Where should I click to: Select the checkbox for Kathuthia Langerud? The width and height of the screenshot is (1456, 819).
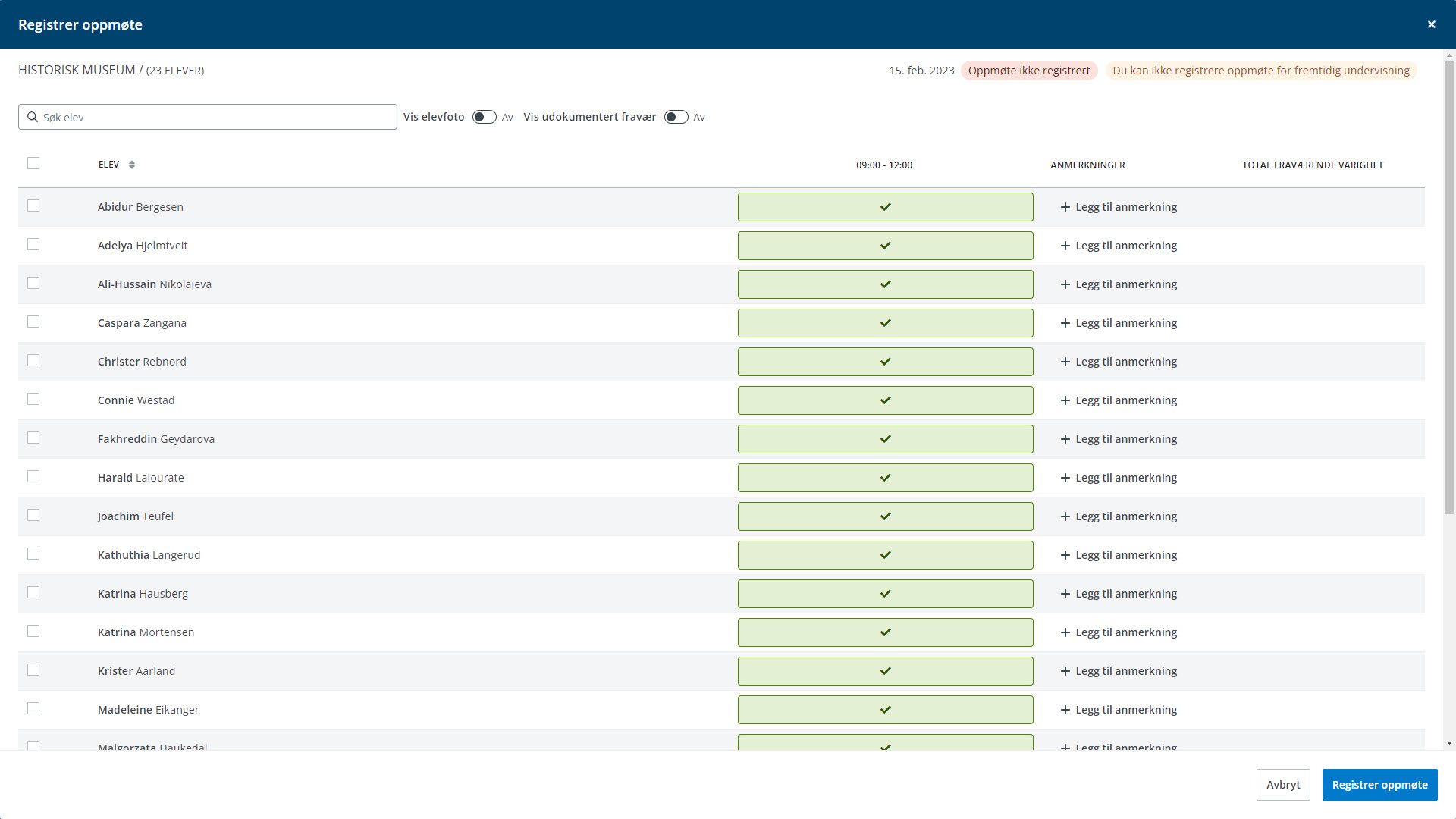point(33,554)
